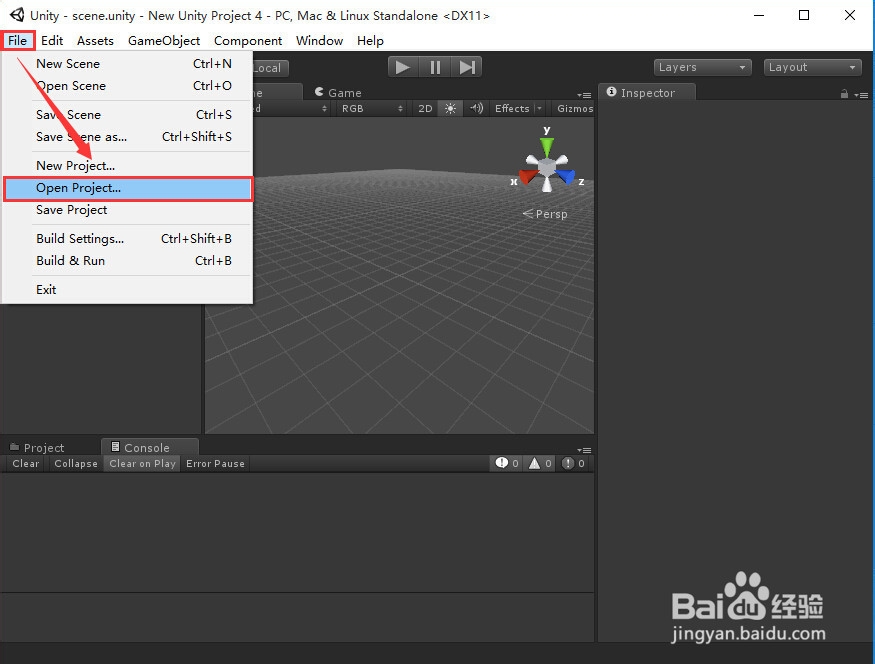The image size is (875, 664).
Task: Open the Assets menu
Action: click(x=95, y=41)
